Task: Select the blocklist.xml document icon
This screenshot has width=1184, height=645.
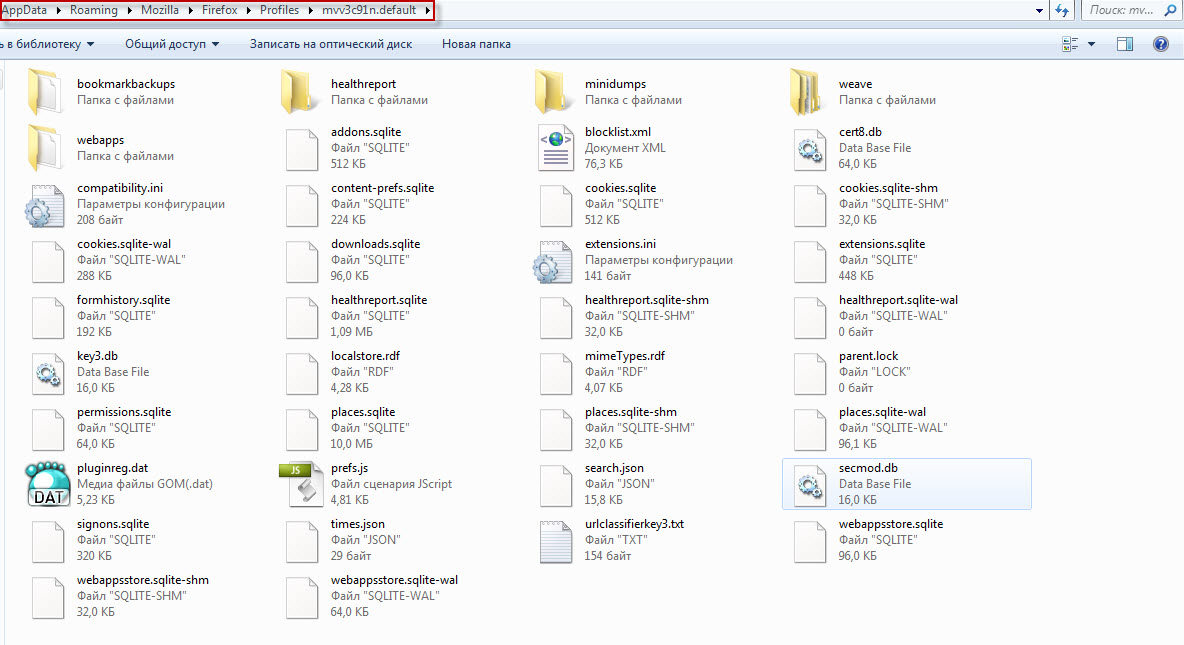Action: (x=556, y=148)
